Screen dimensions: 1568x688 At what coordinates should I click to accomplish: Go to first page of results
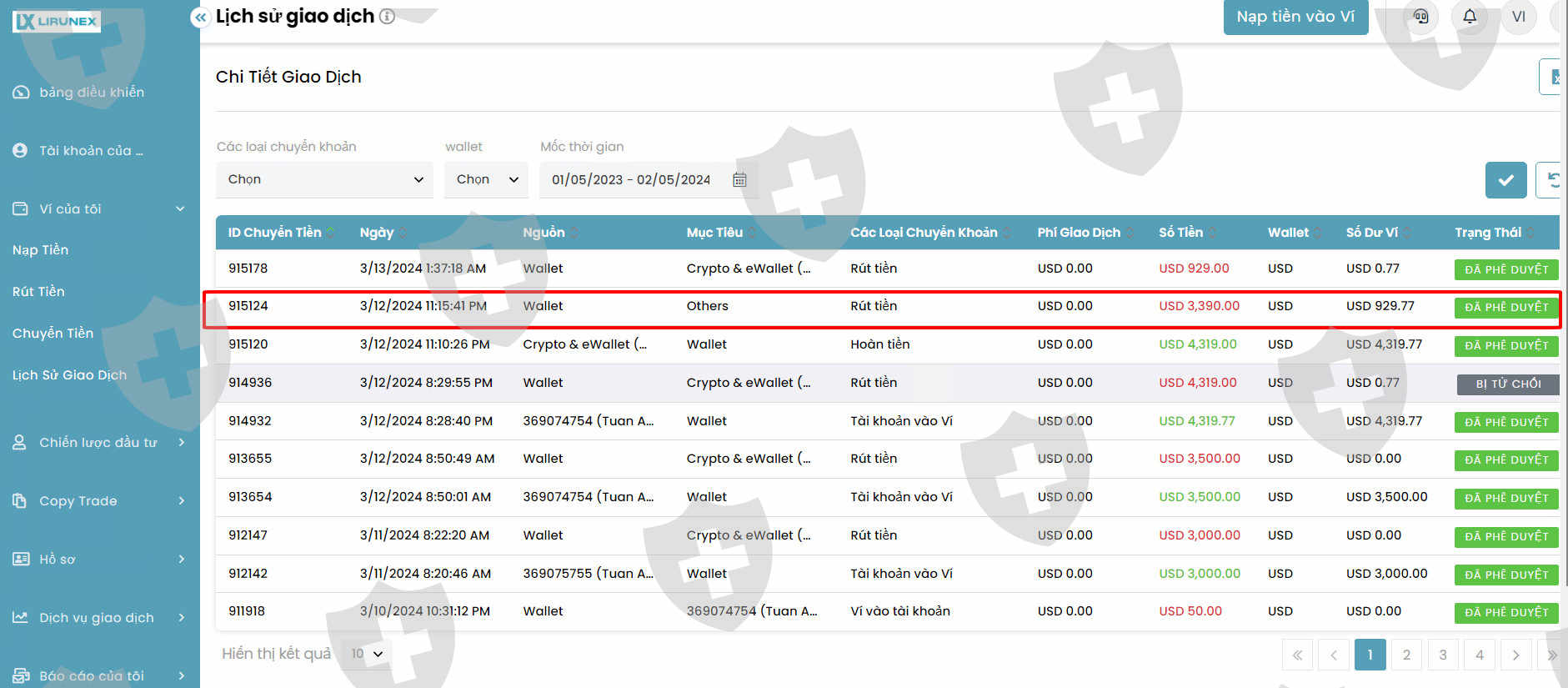point(1297,655)
